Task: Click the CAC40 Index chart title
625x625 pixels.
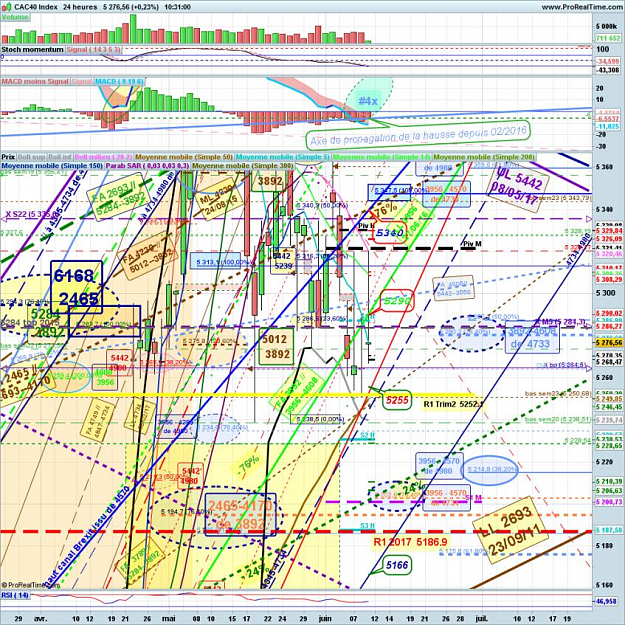Action: pyautogui.click(x=35, y=7)
